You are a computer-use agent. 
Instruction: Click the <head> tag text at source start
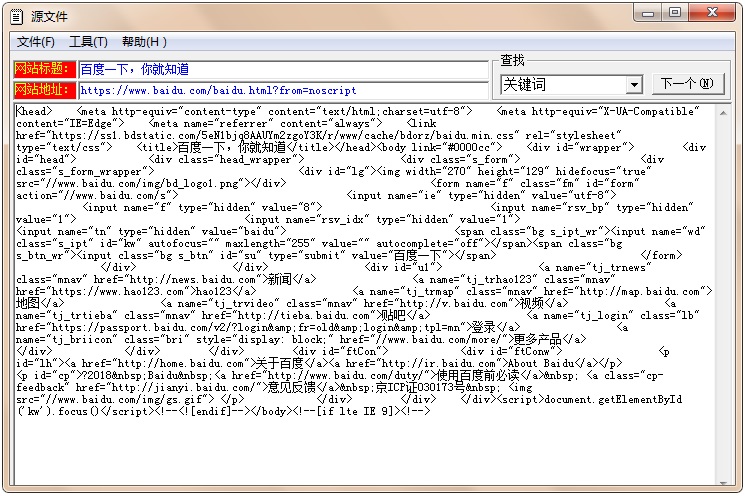click(x=34, y=112)
